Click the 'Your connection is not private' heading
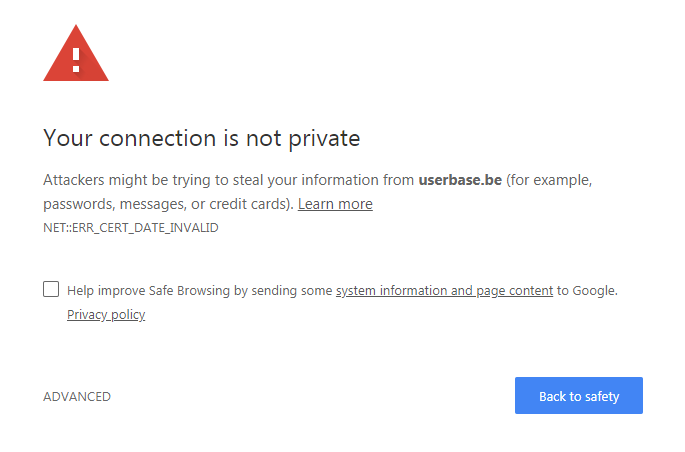 coord(201,137)
